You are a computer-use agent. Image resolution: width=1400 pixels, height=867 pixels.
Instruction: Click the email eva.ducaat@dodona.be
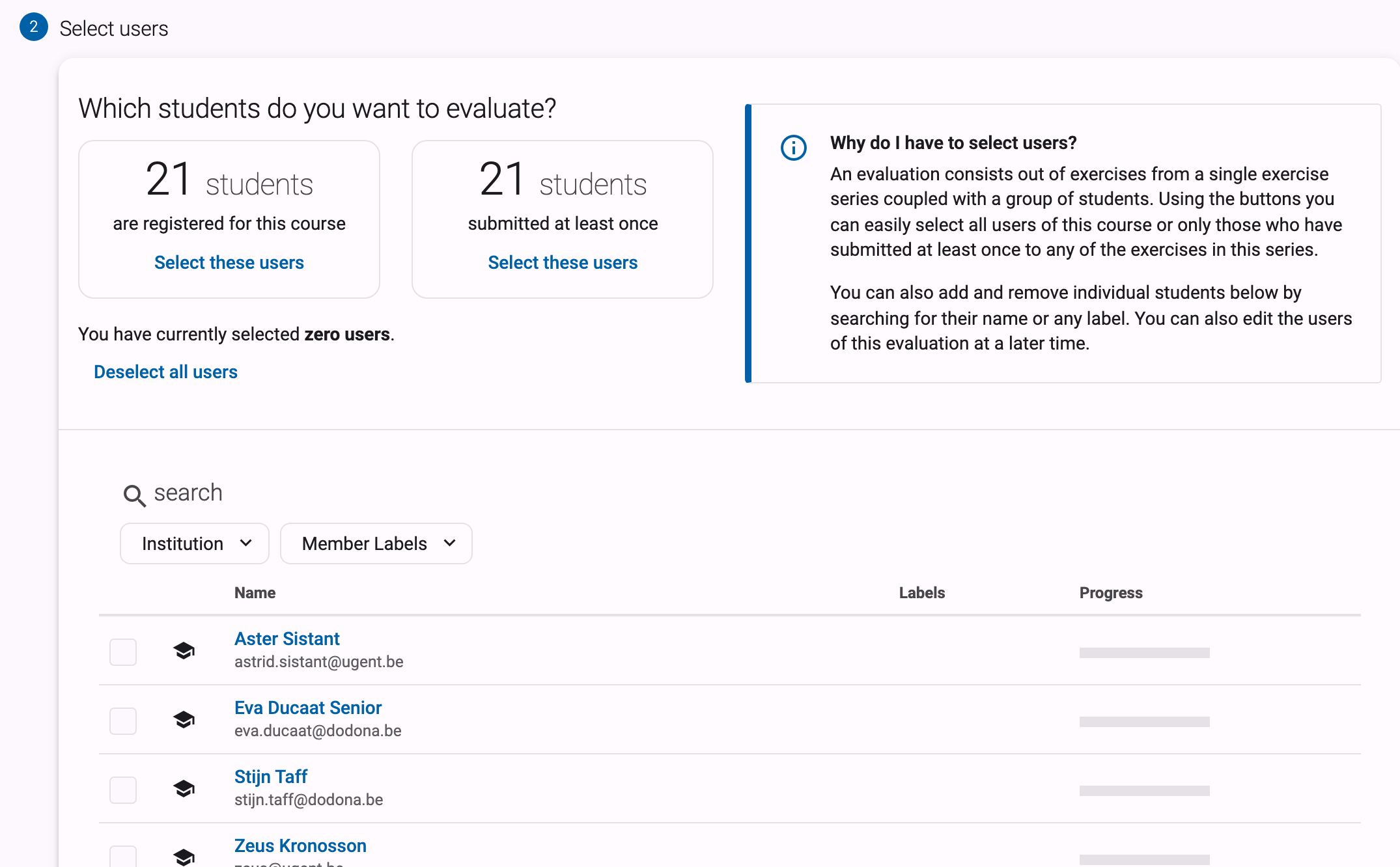pos(318,731)
